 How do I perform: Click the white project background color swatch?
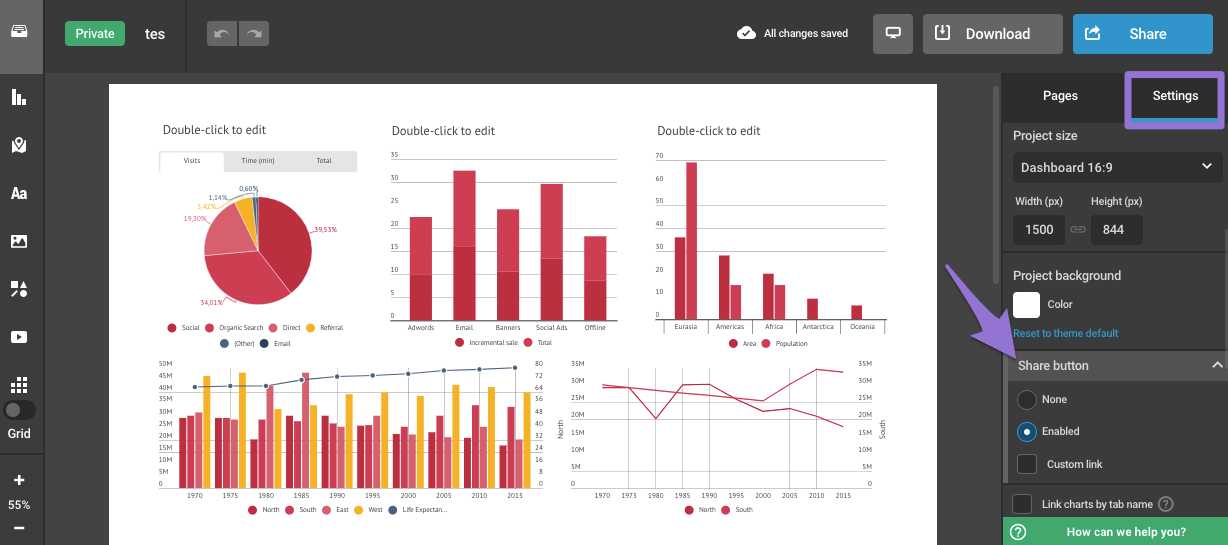tap(1027, 304)
